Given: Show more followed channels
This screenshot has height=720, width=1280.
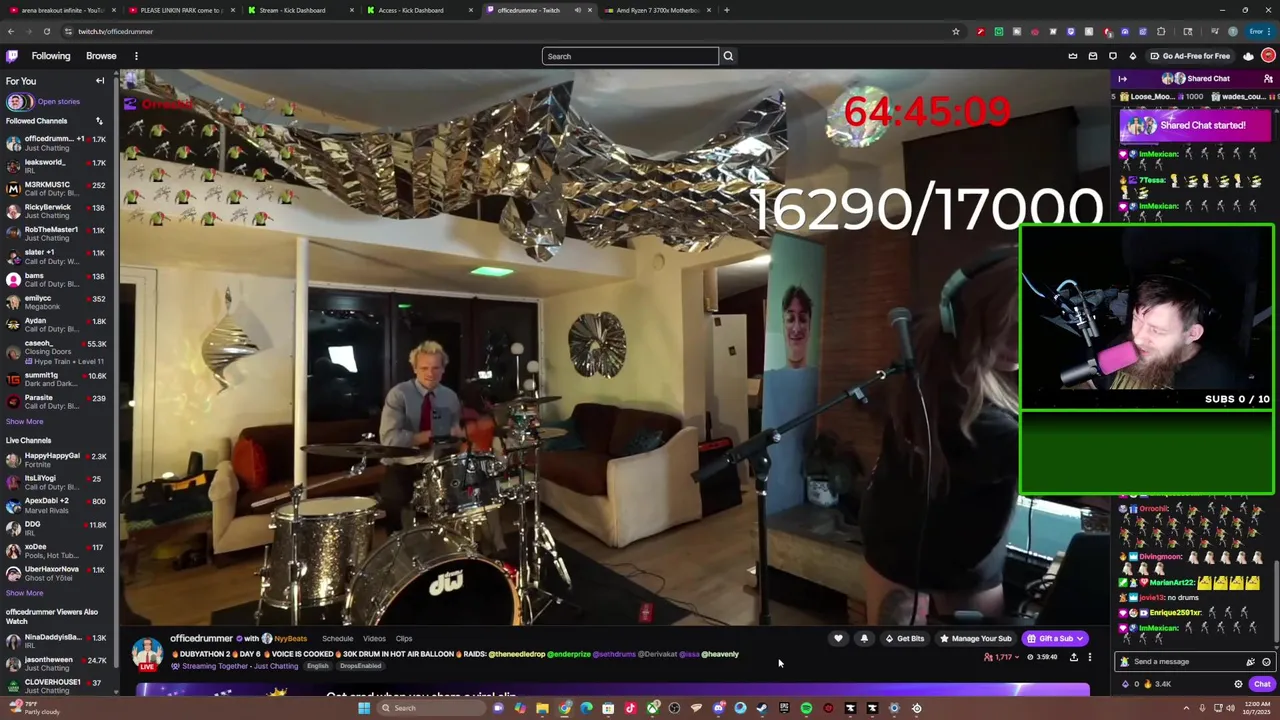Looking at the screenshot, I should [x=24, y=422].
